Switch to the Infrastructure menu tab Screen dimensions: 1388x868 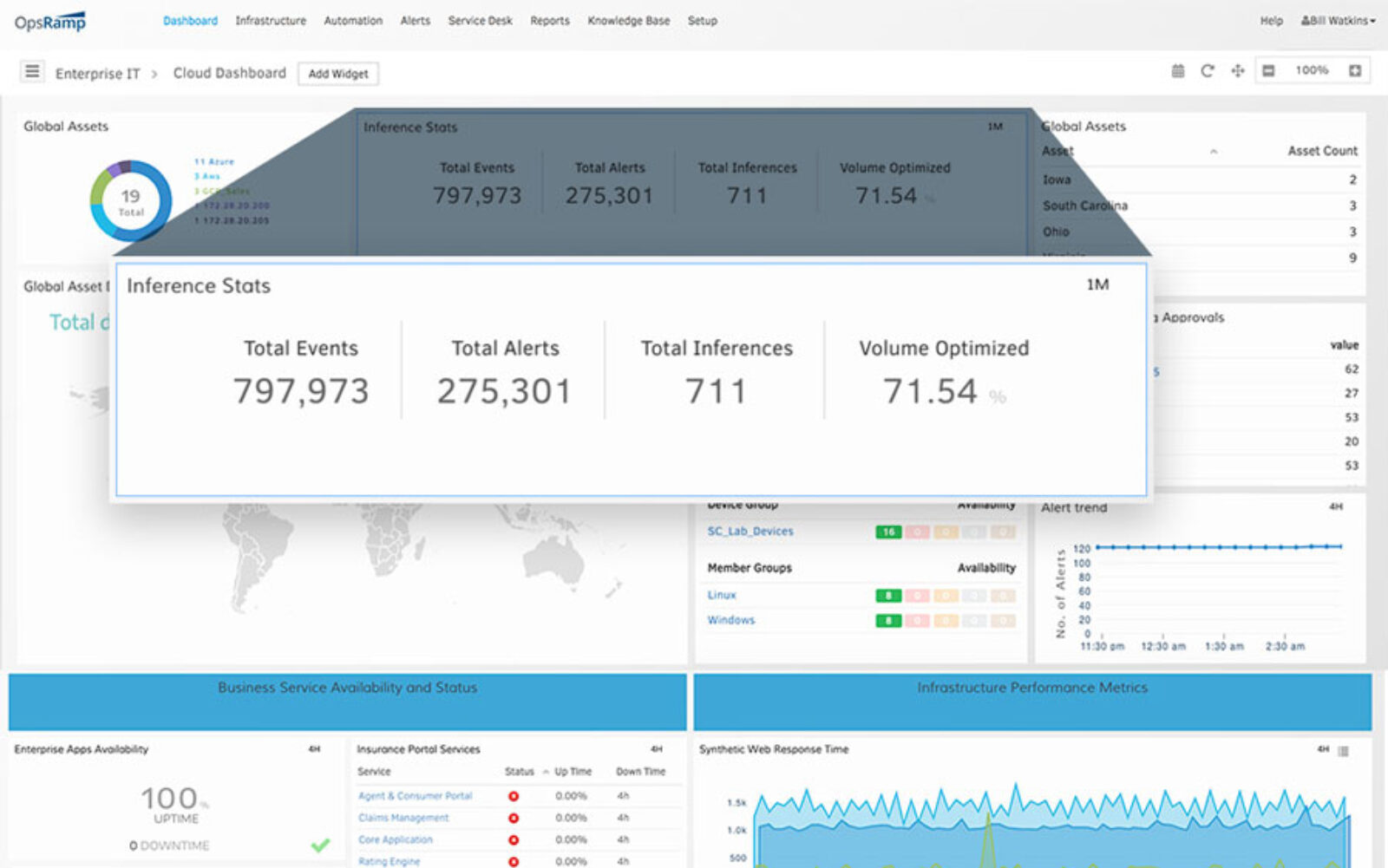[x=270, y=20]
